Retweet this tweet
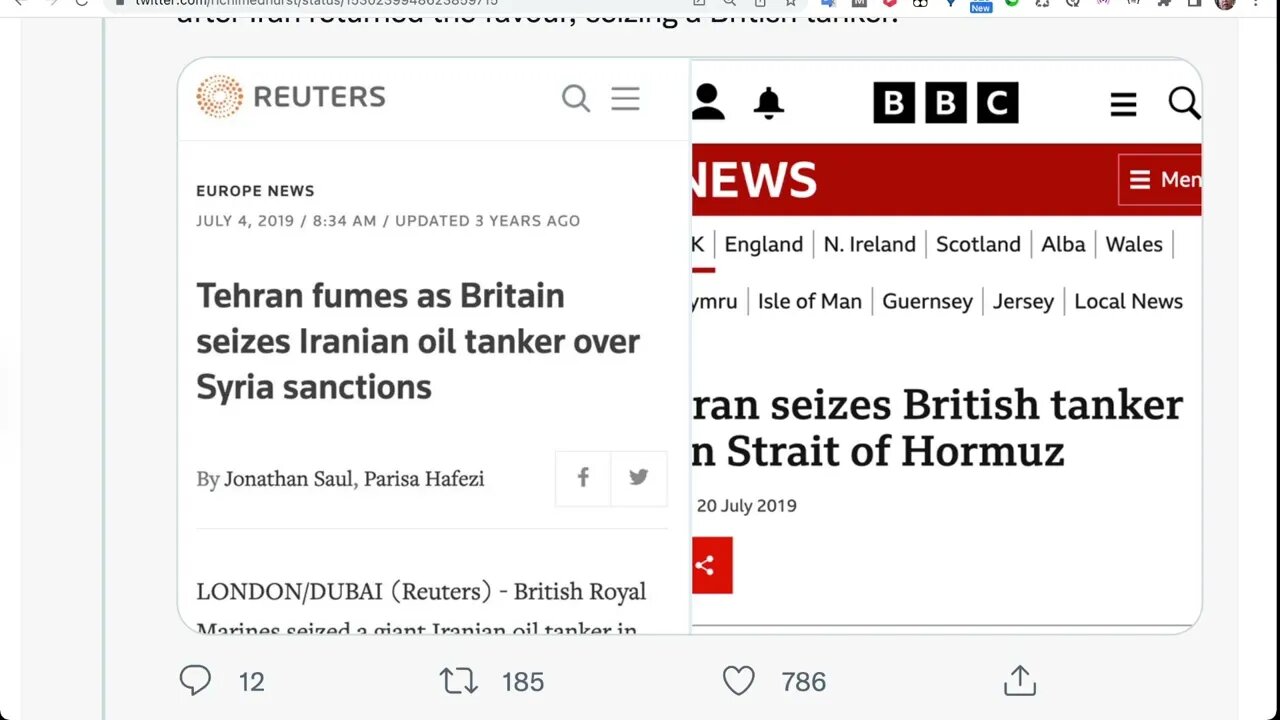Viewport: 1280px width, 720px height. [459, 681]
